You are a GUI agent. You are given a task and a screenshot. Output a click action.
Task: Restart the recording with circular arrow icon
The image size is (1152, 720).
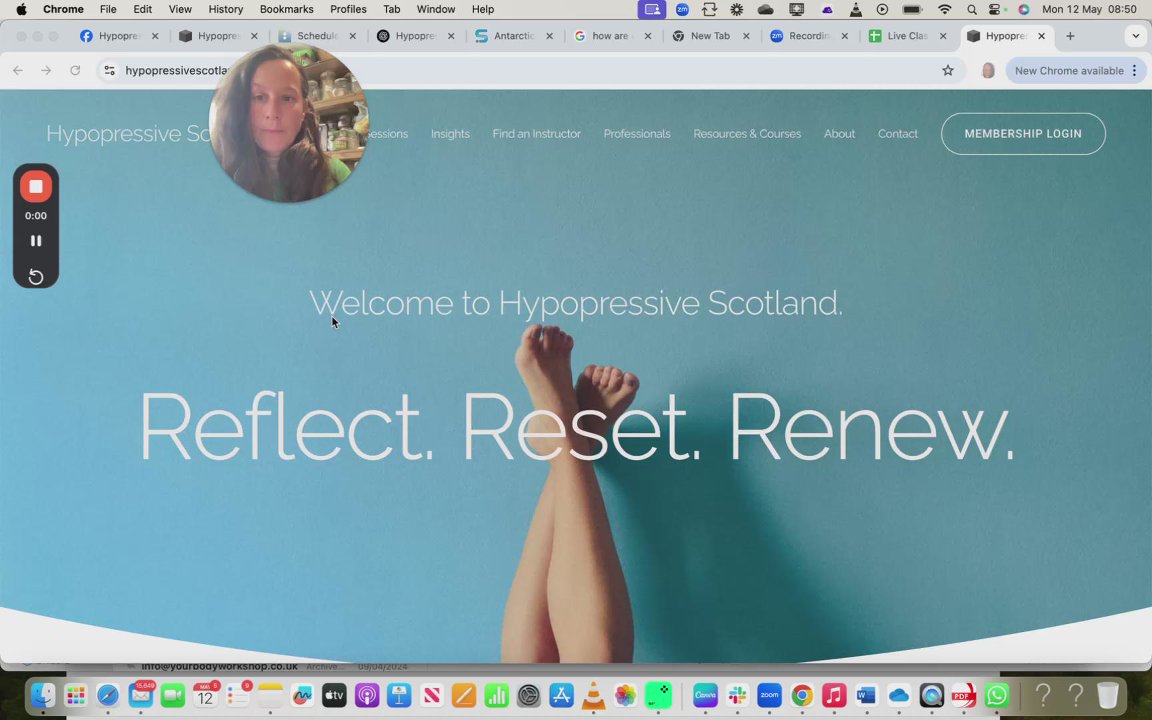tap(35, 276)
